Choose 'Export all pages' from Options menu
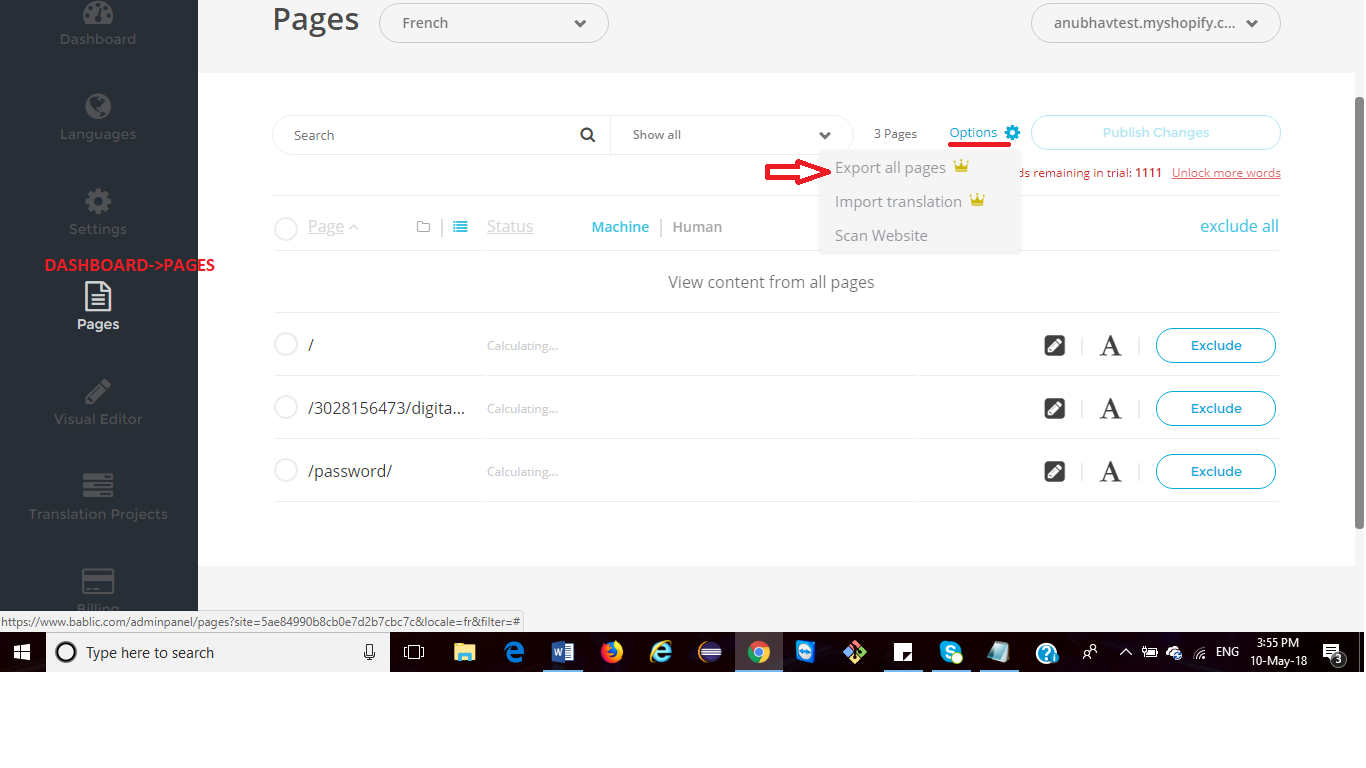1366x768 pixels. point(890,168)
